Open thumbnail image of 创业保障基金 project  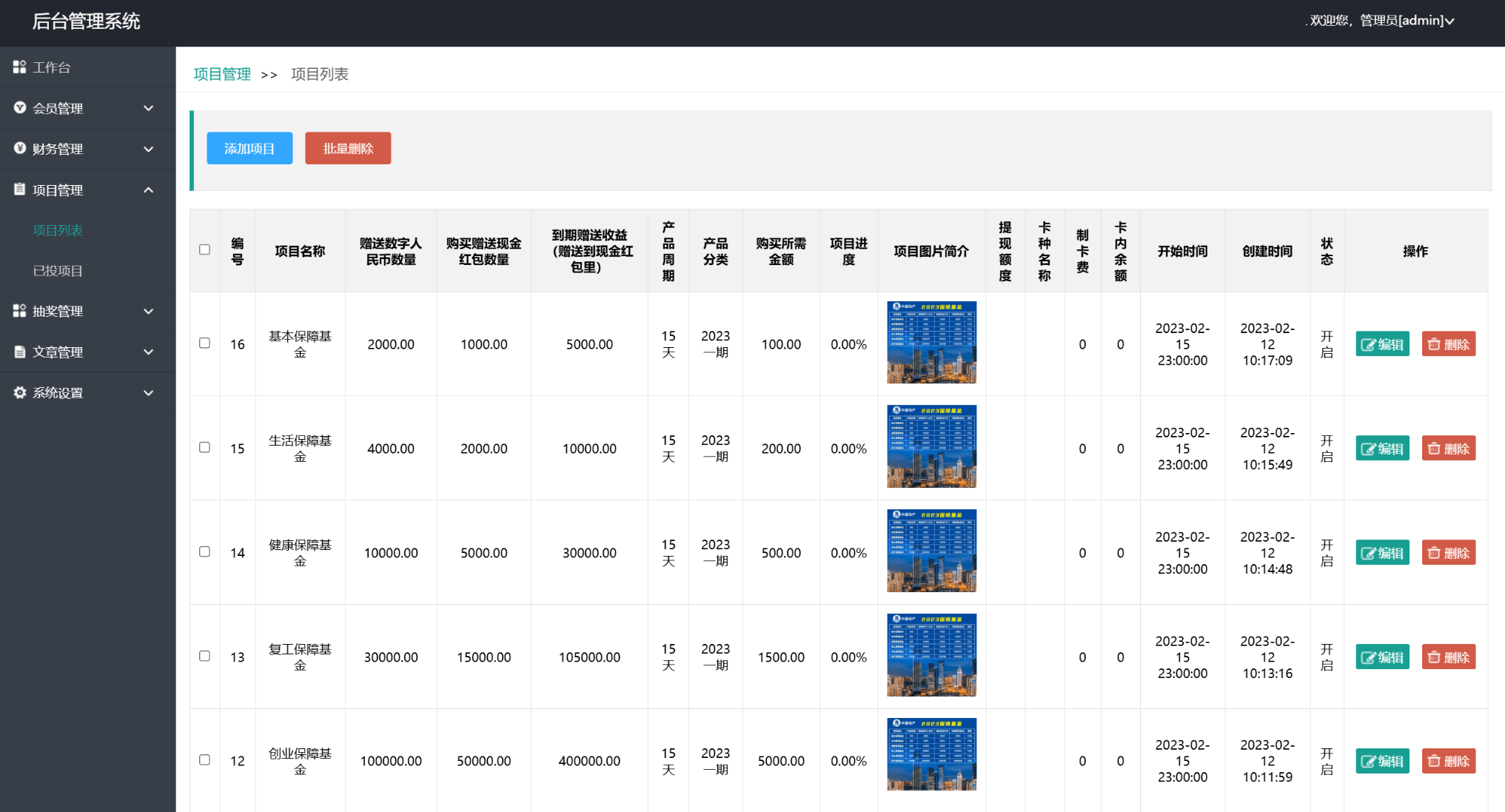coord(931,755)
